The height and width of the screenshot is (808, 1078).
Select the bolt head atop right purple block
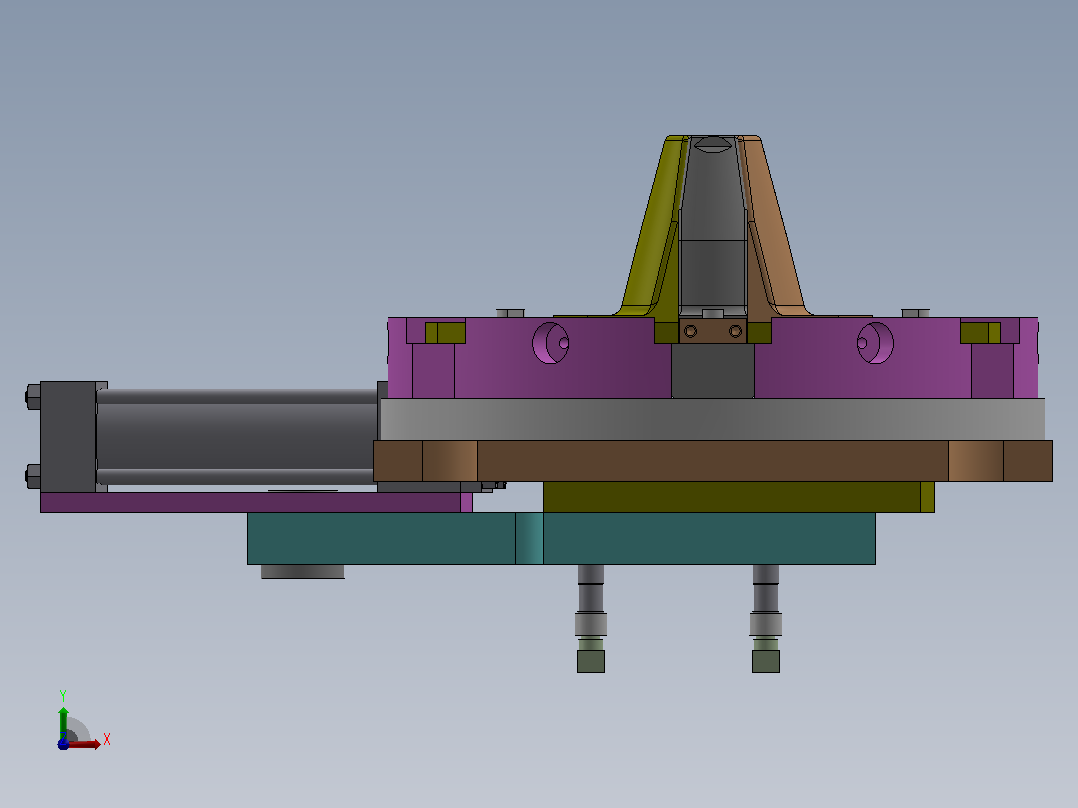point(915,313)
